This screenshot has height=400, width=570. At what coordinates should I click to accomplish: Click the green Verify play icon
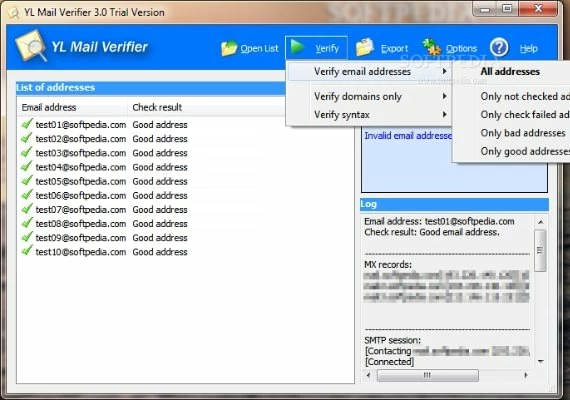click(x=297, y=47)
